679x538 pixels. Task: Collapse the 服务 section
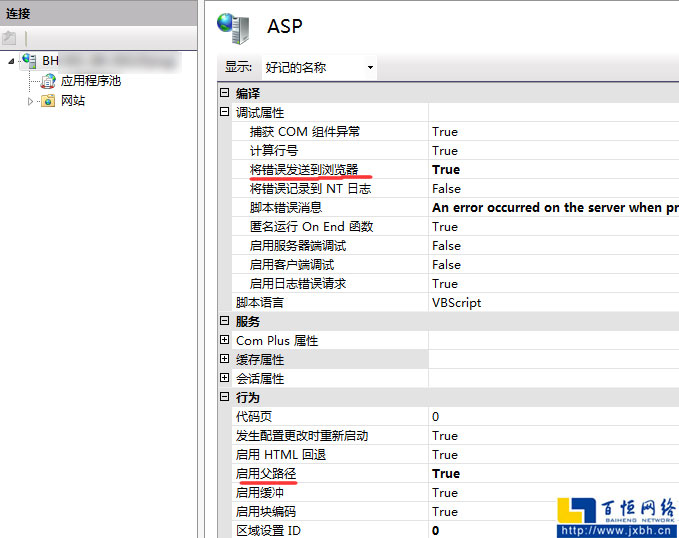pyautogui.click(x=224, y=321)
